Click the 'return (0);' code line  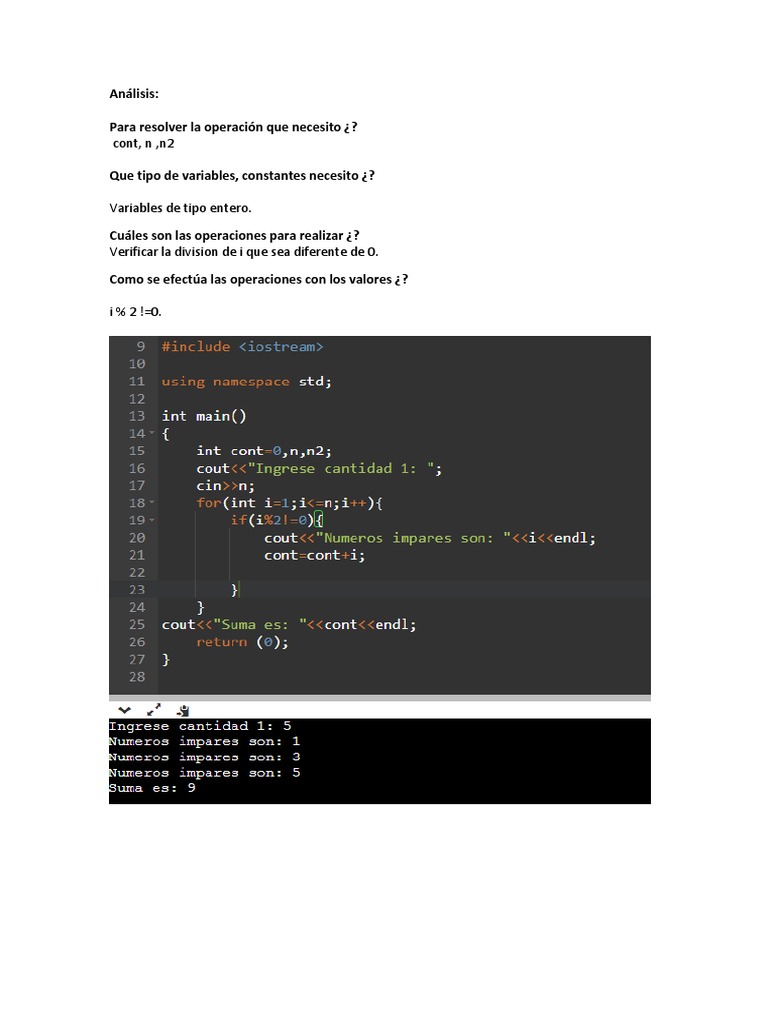pos(242,642)
